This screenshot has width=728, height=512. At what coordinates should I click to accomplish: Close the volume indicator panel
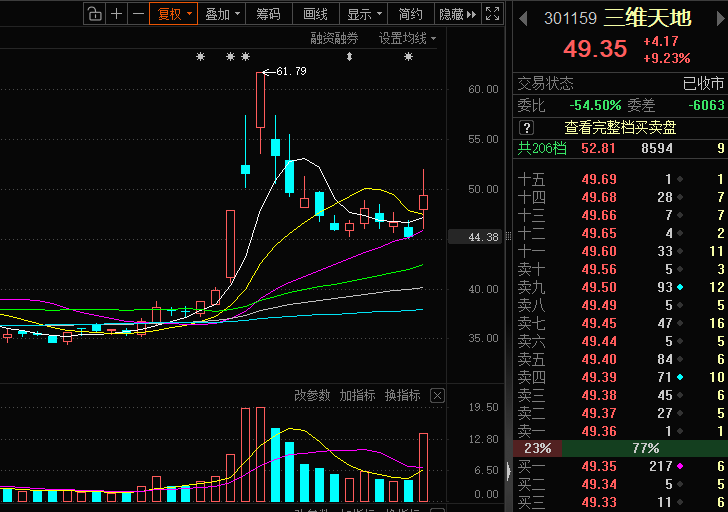point(437,395)
